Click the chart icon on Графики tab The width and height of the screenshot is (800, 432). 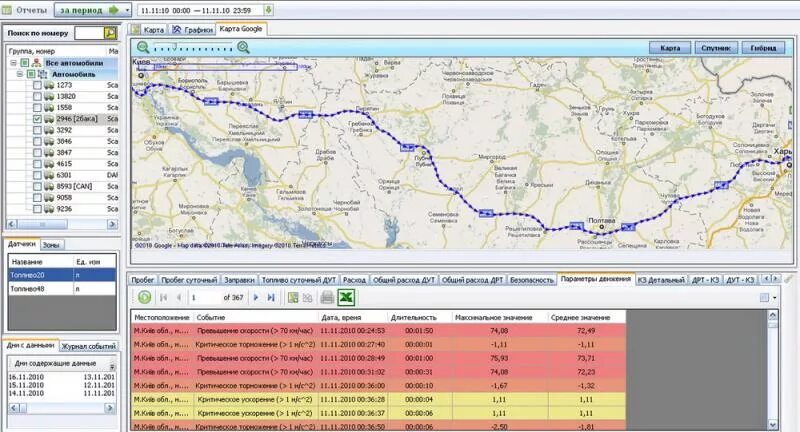coord(177,30)
